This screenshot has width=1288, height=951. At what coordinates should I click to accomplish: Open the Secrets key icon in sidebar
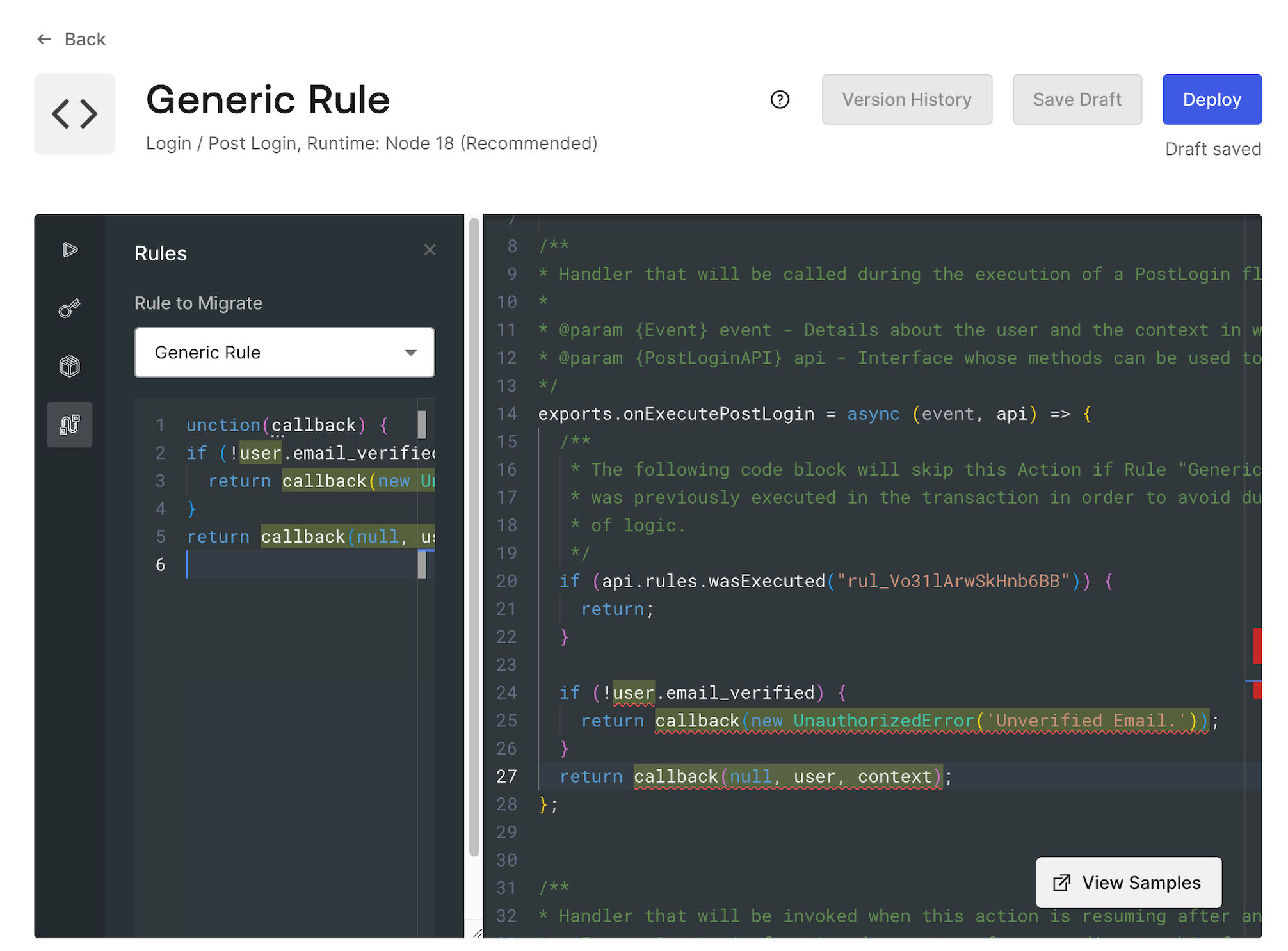tap(70, 308)
